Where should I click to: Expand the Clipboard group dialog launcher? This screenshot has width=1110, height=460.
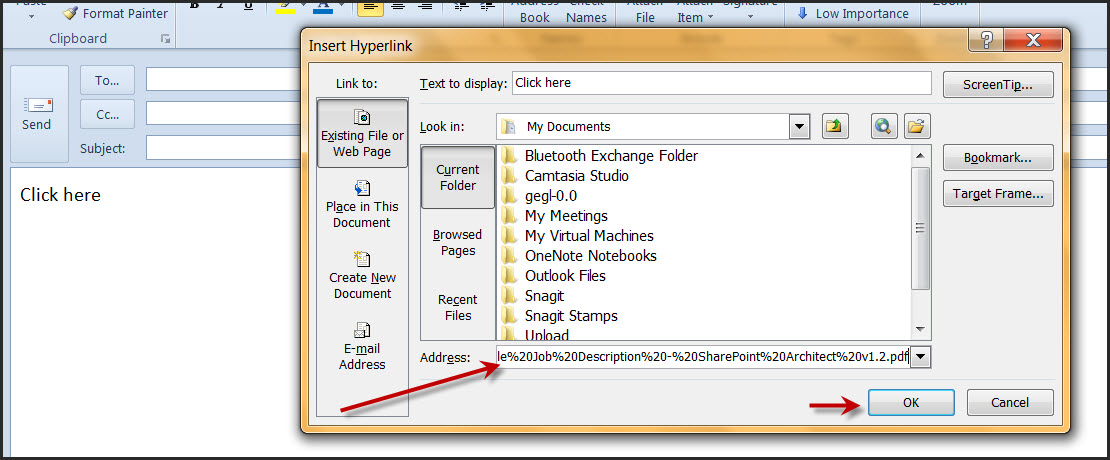click(x=165, y=39)
